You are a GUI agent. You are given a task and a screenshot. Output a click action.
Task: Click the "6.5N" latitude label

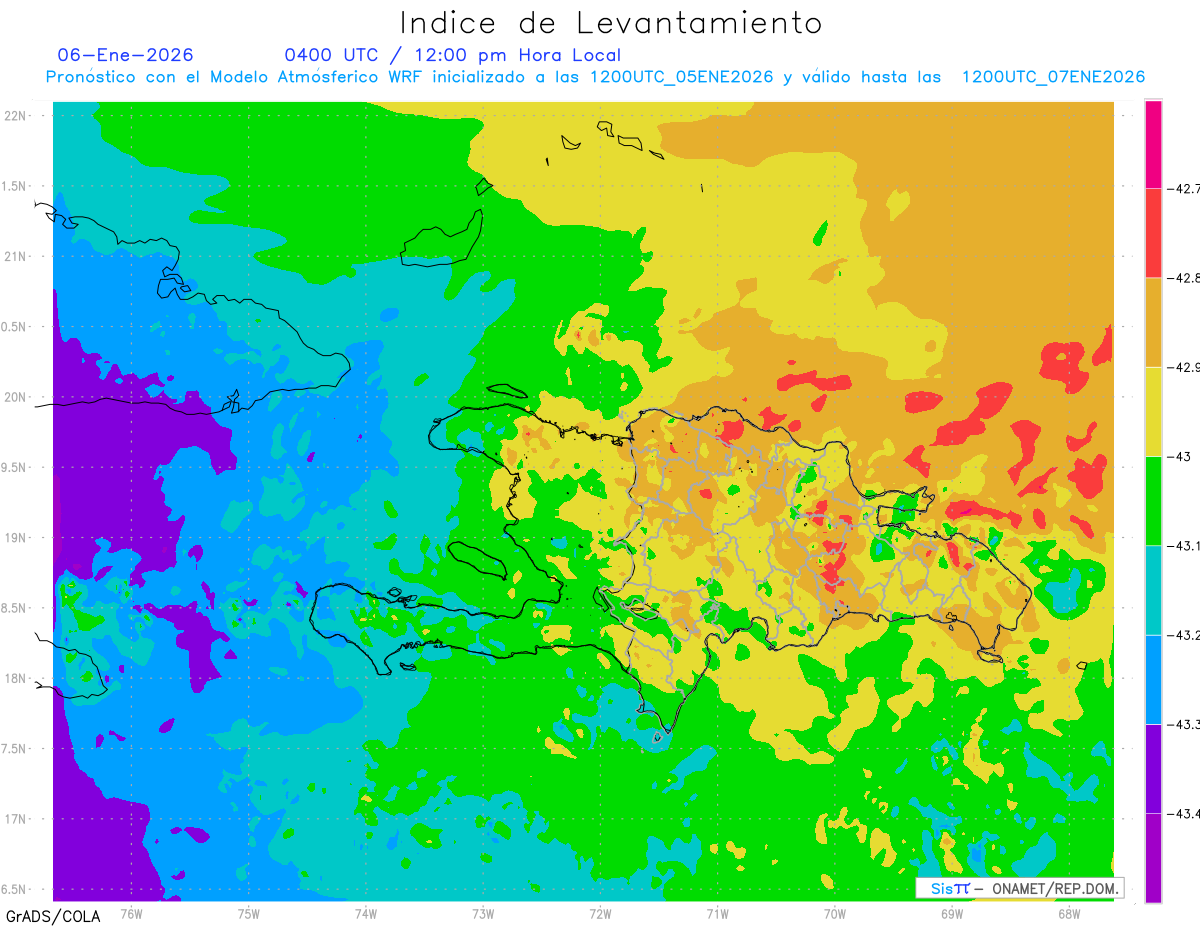(13, 889)
